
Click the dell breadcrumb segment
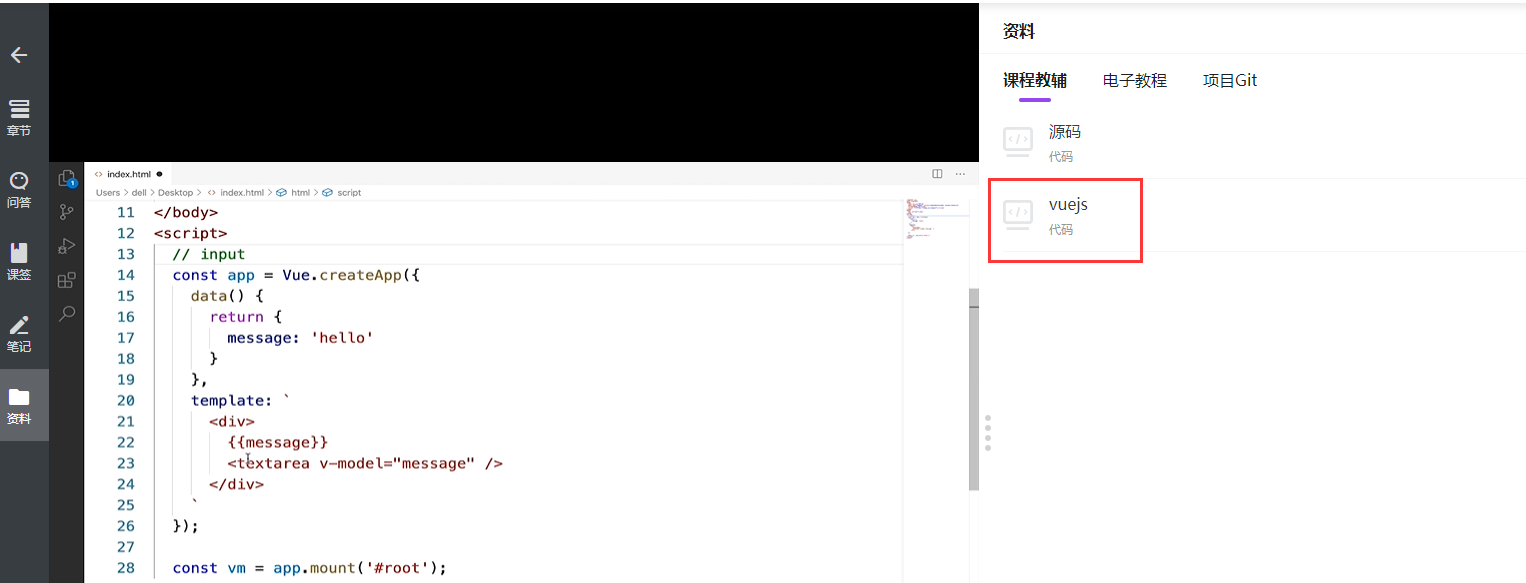tap(139, 192)
